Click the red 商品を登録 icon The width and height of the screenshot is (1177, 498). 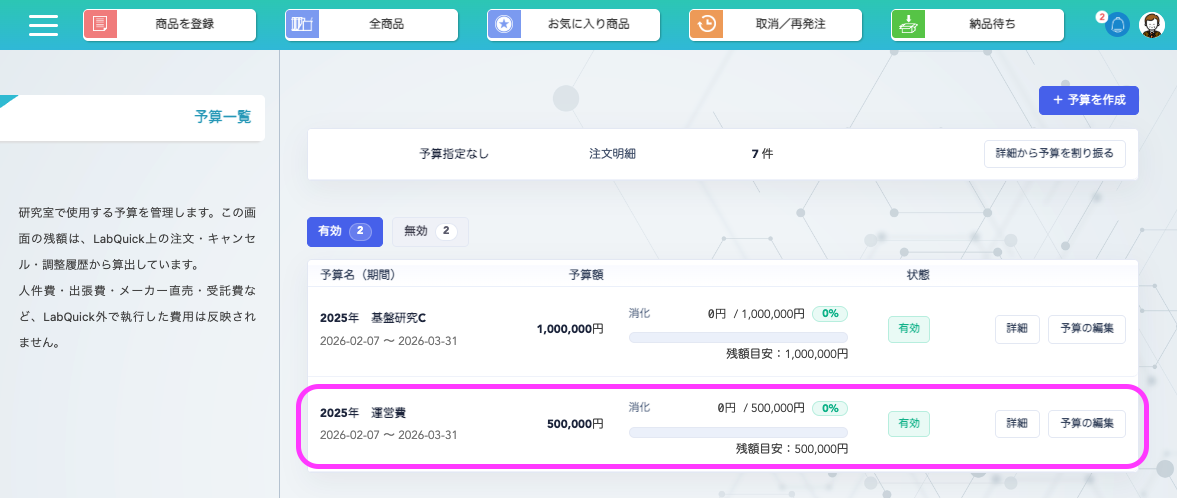click(100, 25)
